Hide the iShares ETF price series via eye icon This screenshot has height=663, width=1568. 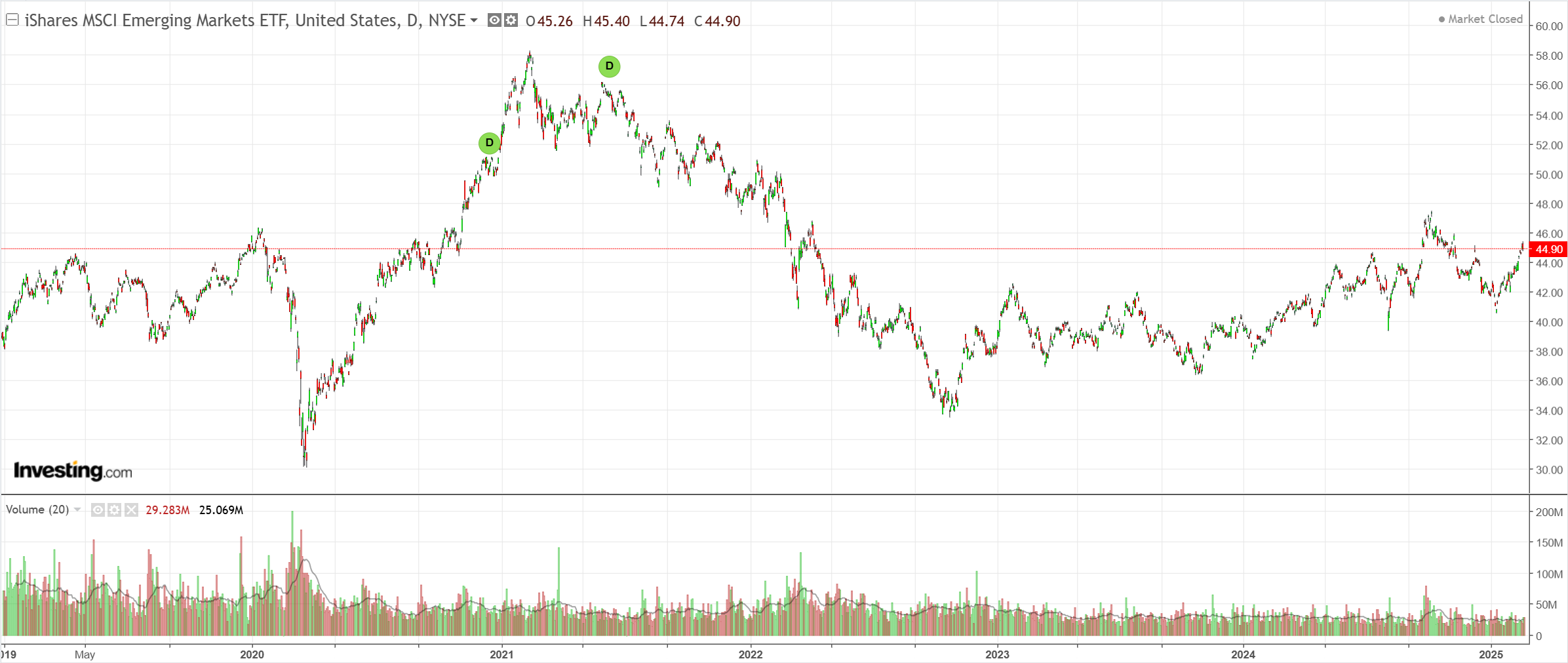494,20
